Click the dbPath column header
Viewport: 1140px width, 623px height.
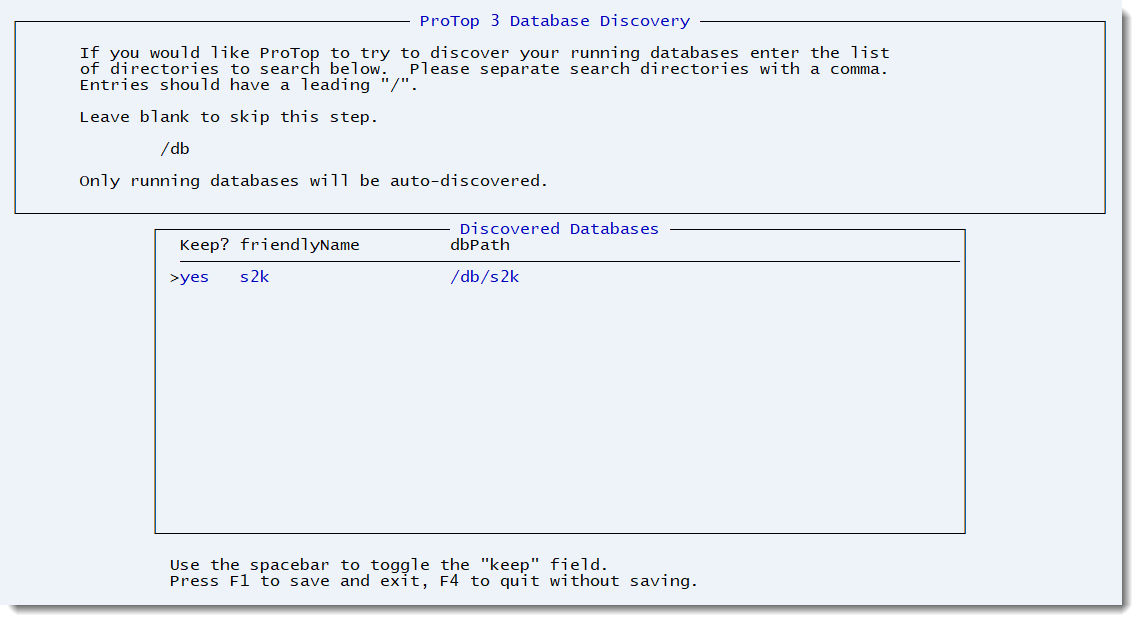pyautogui.click(x=479, y=245)
